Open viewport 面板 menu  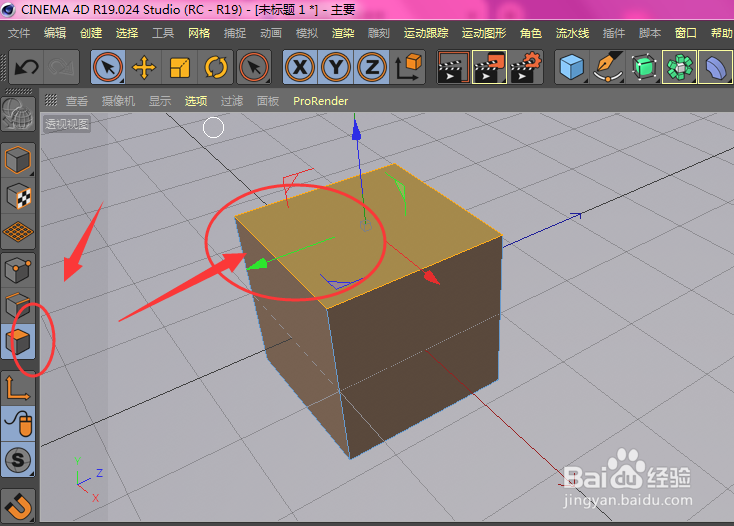coord(268,101)
